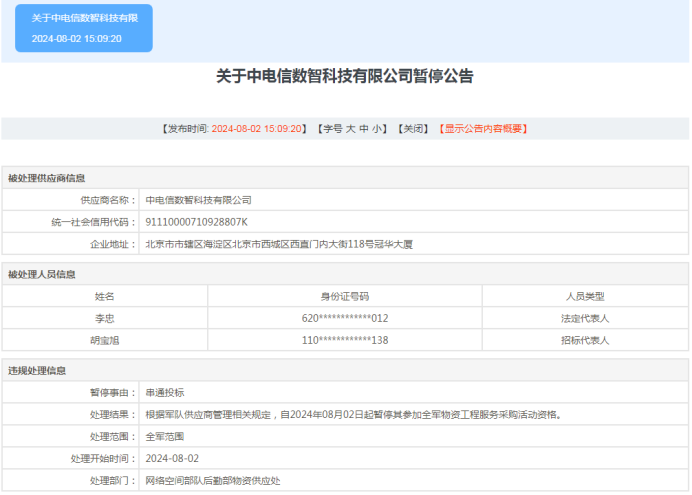Click the 企业地址 label
The width and height of the screenshot is (692, 495).
point(113,244)
